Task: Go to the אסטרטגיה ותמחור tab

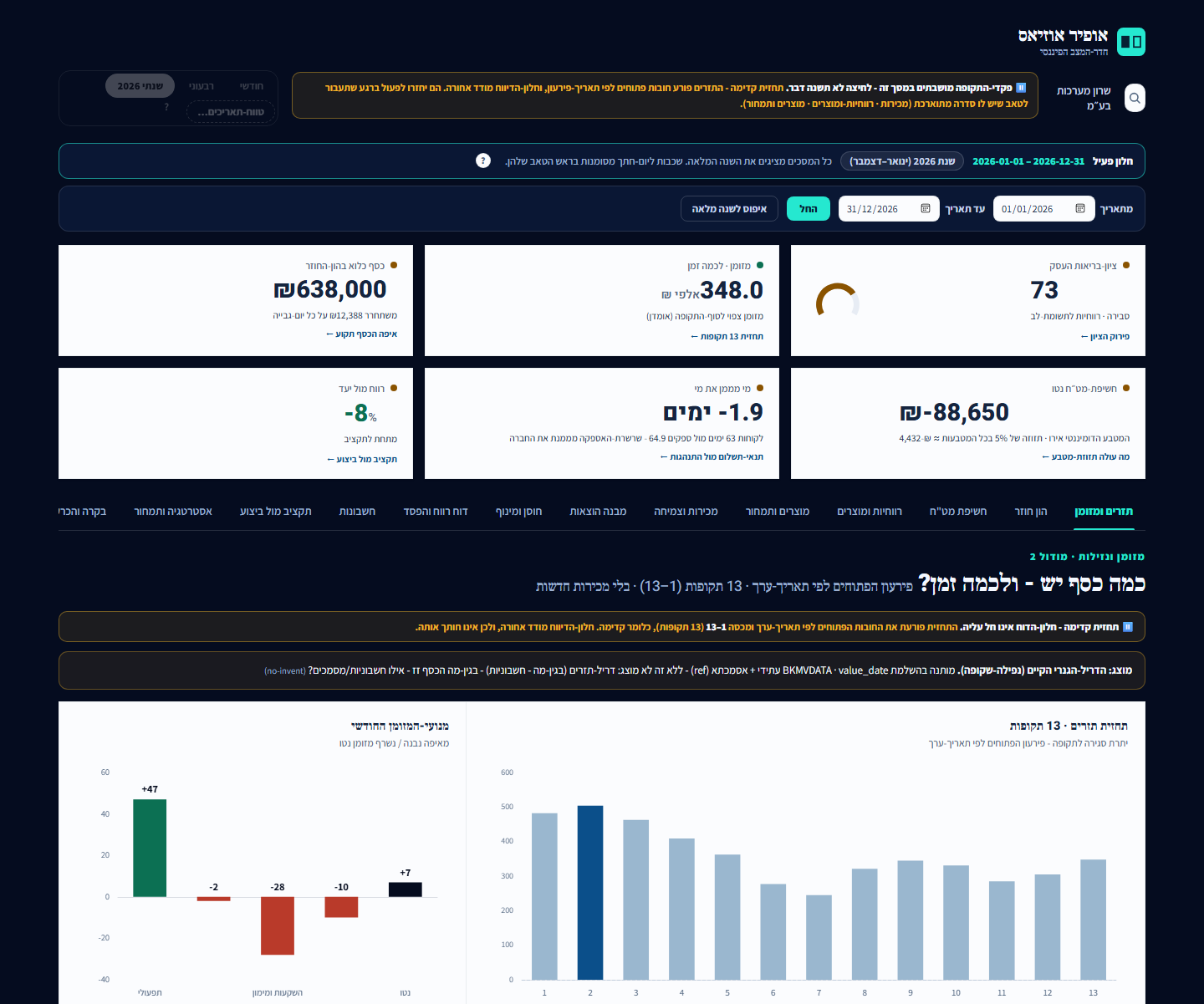Action: click(173, 511)
